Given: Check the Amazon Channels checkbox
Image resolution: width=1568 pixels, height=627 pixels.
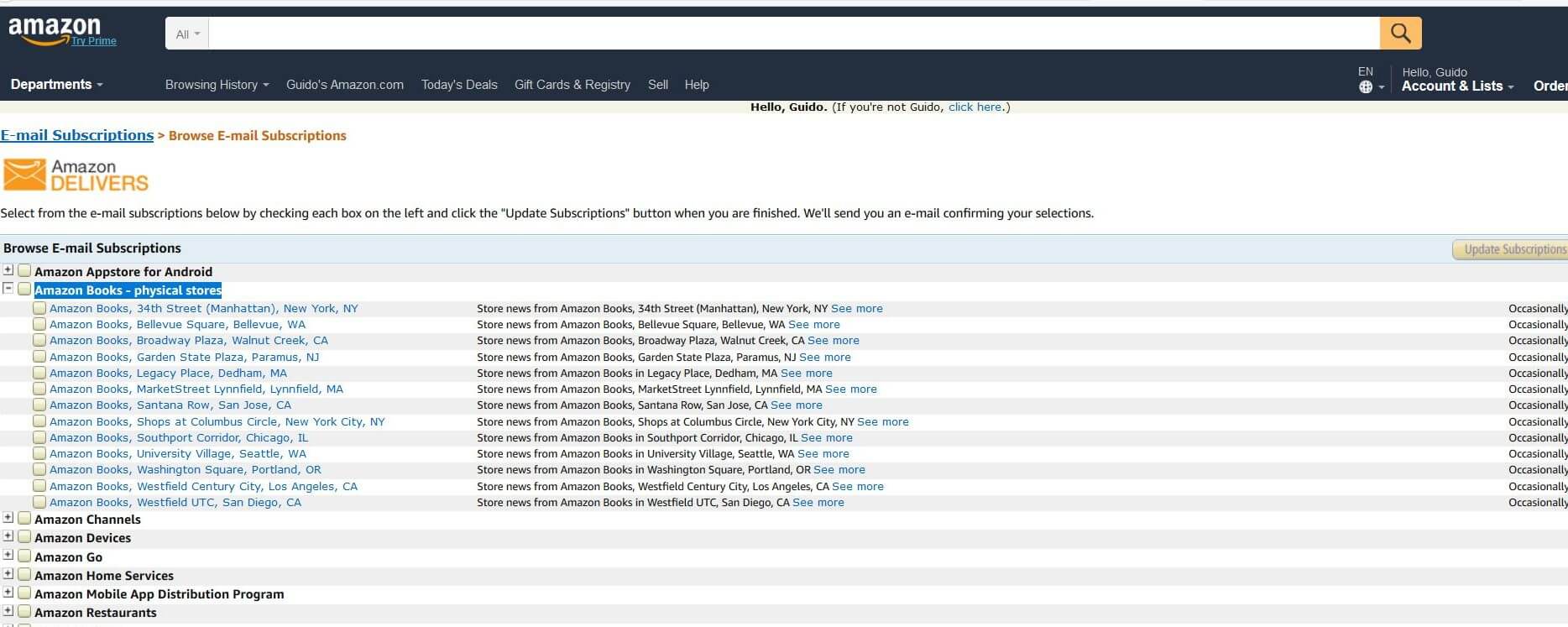Looking at the screenshot, I should click(24, 519).
